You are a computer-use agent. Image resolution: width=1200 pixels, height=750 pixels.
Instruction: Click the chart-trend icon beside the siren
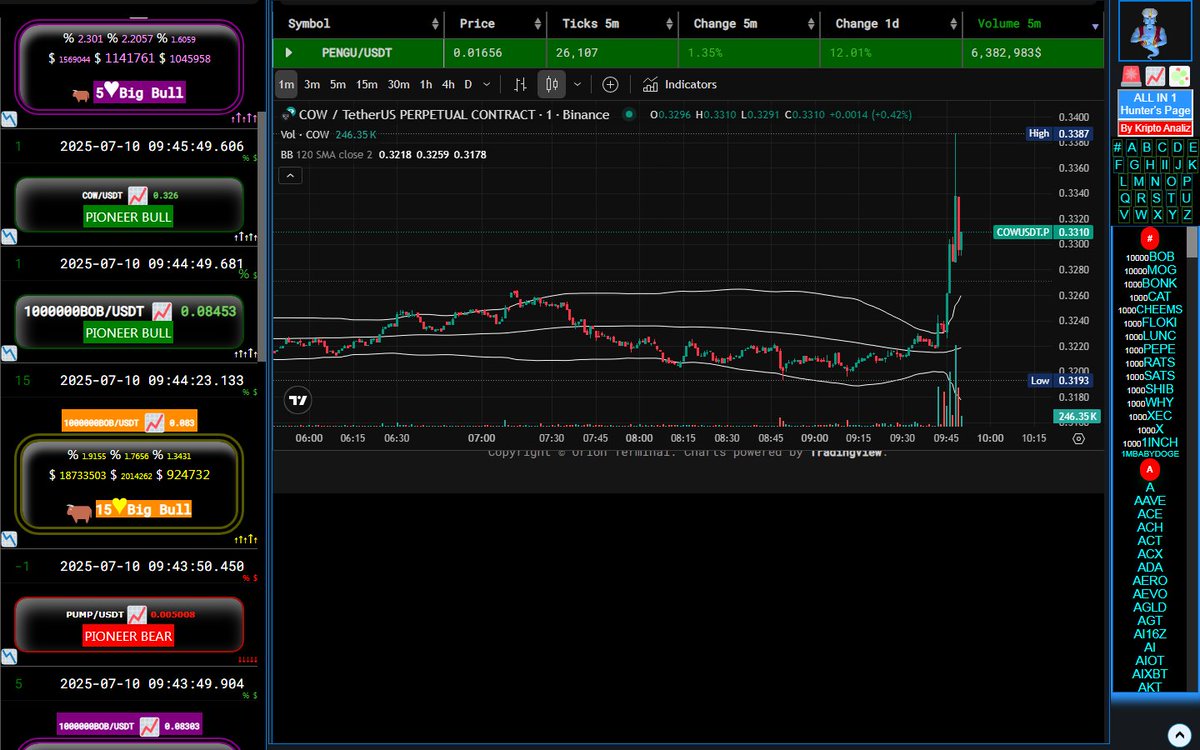pos(1155,76)
